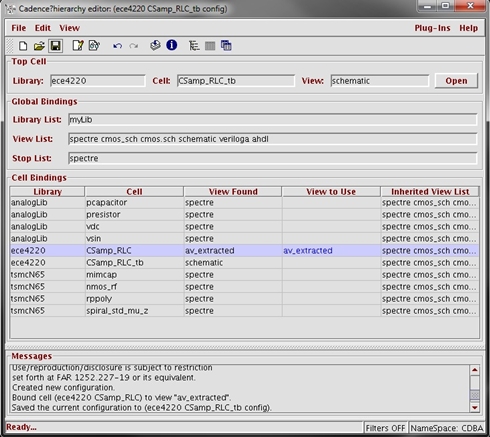Click the NameSpace: CDBA status indicator

(446, 428)
